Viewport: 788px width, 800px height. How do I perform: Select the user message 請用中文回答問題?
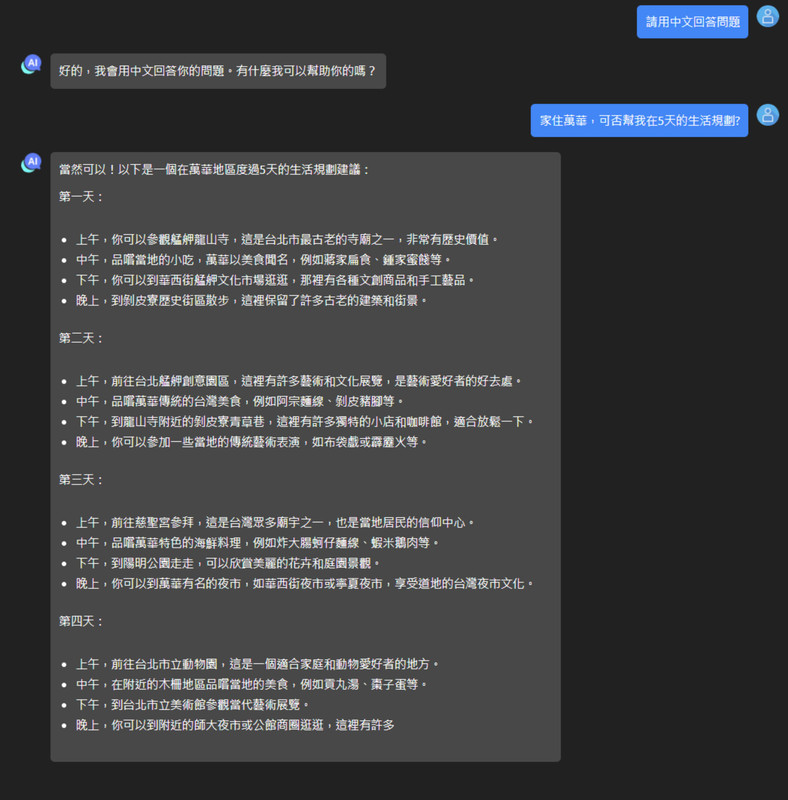click(x=692, y=22)
